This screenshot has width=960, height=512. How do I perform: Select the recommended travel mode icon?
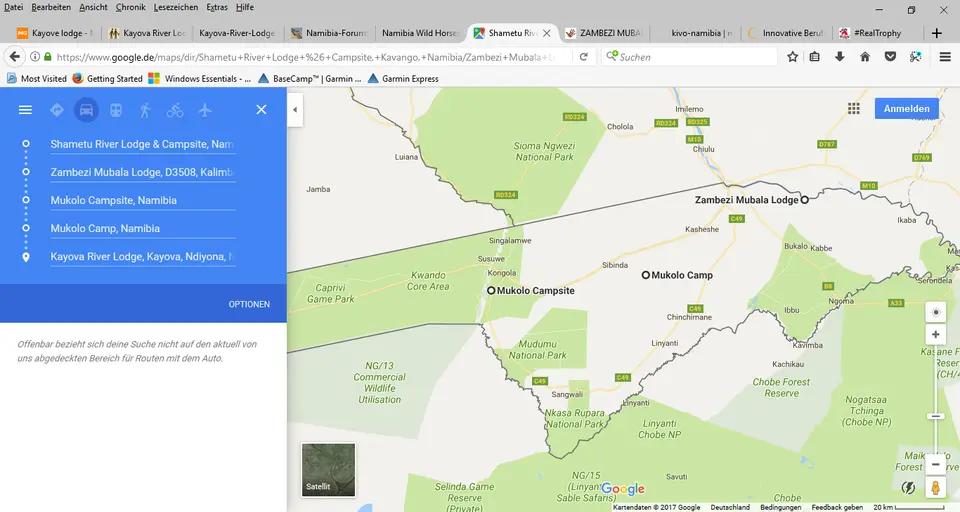[x=56, y=110]
